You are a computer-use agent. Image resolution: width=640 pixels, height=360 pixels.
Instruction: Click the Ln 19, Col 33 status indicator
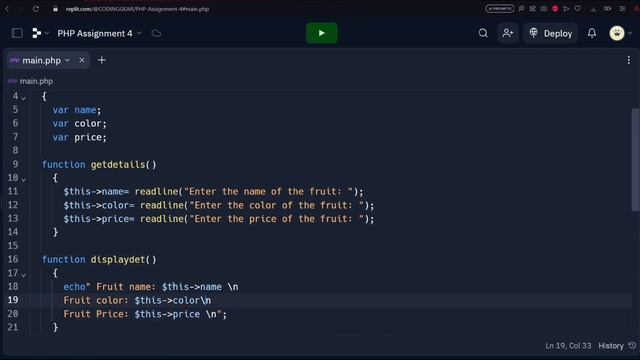point(568,346)
